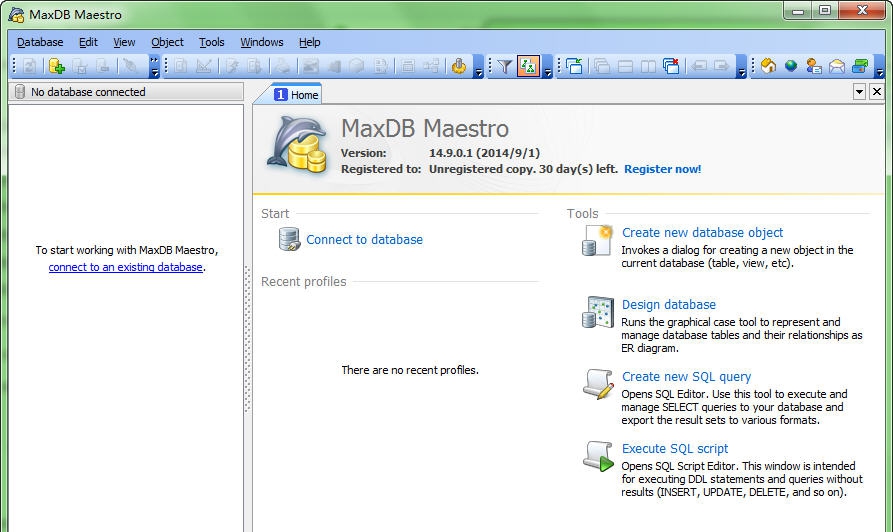Click the grayed next window arrow icon

[x=722, y=67]
